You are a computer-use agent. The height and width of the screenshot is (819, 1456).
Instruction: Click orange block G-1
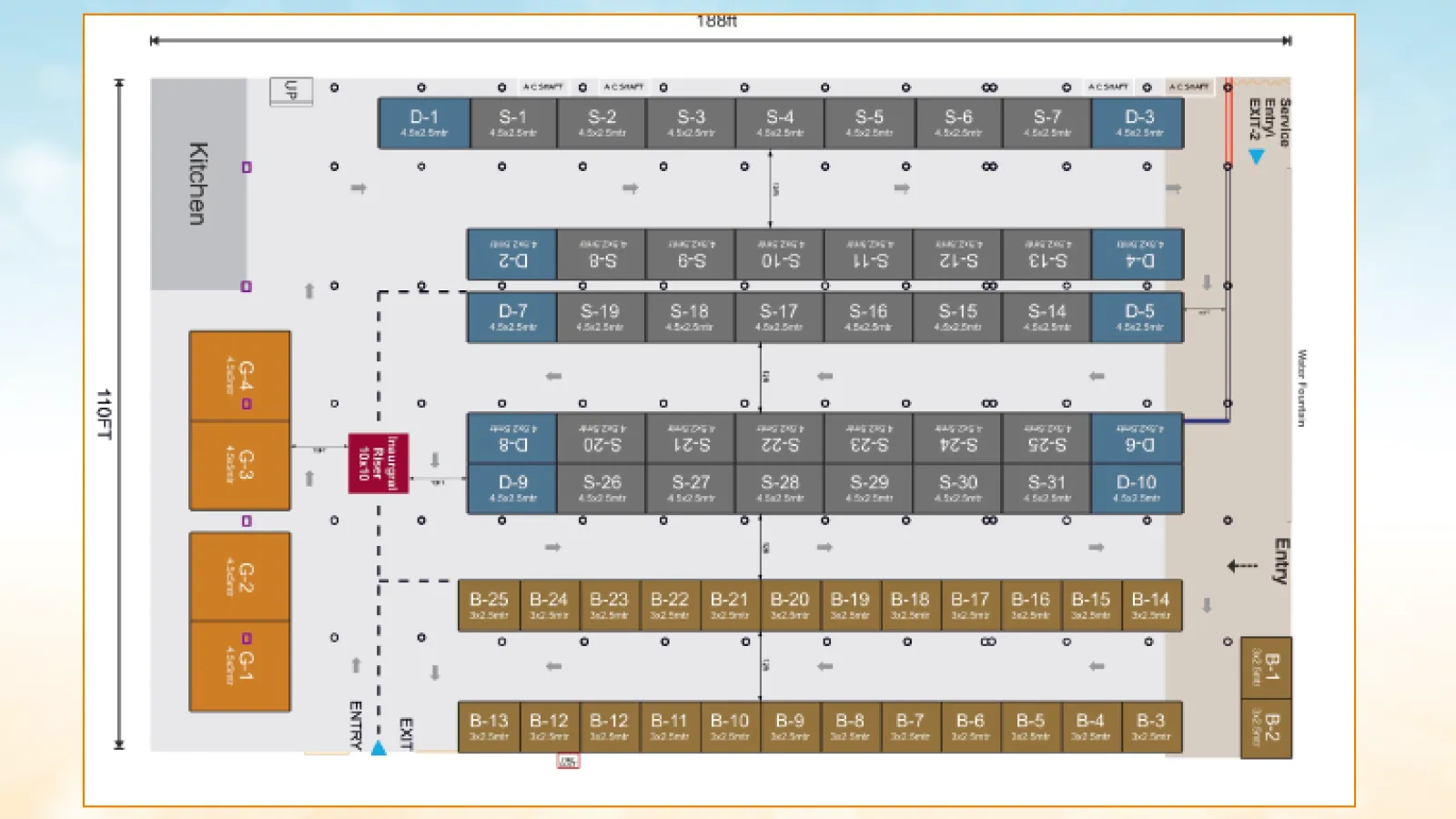point(240,666)
